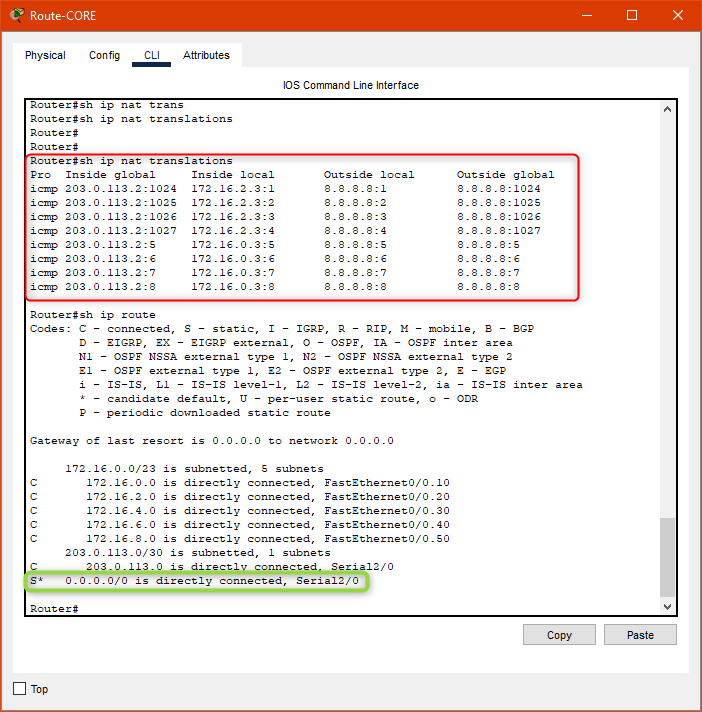
Task: Click the Copy button
Action: tap(559, 635)
